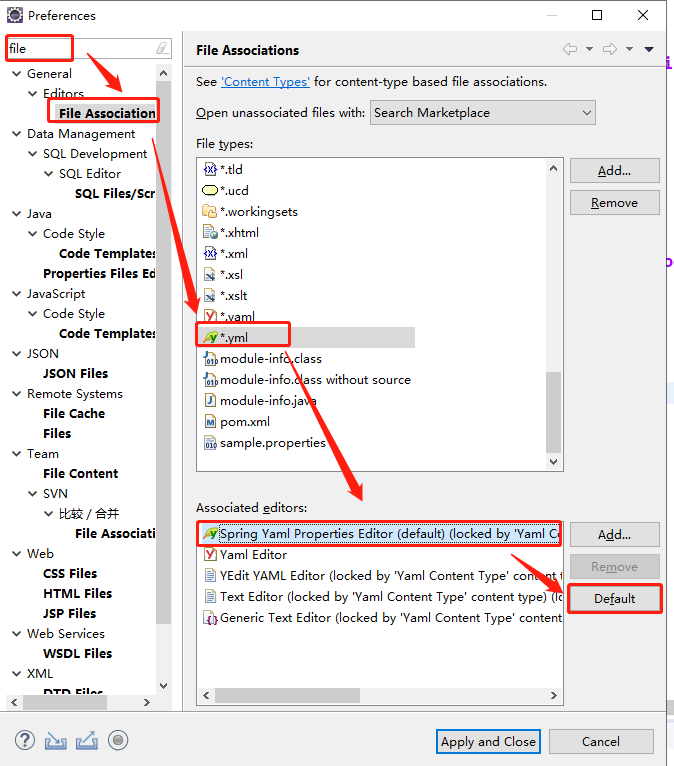Select File Cache tree item
Screen dimensions: 674x766
pyautogui.click(x=74, y=414)
